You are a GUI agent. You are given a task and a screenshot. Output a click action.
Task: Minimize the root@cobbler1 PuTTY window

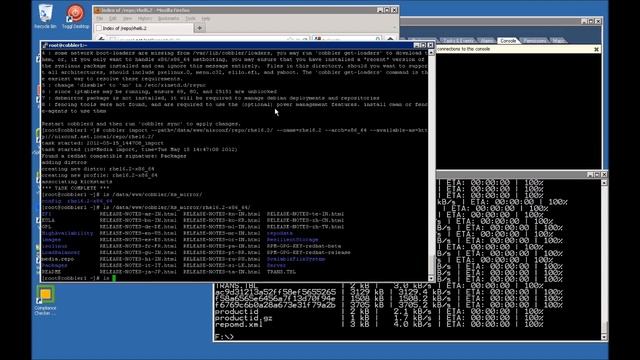click(416, 45)
